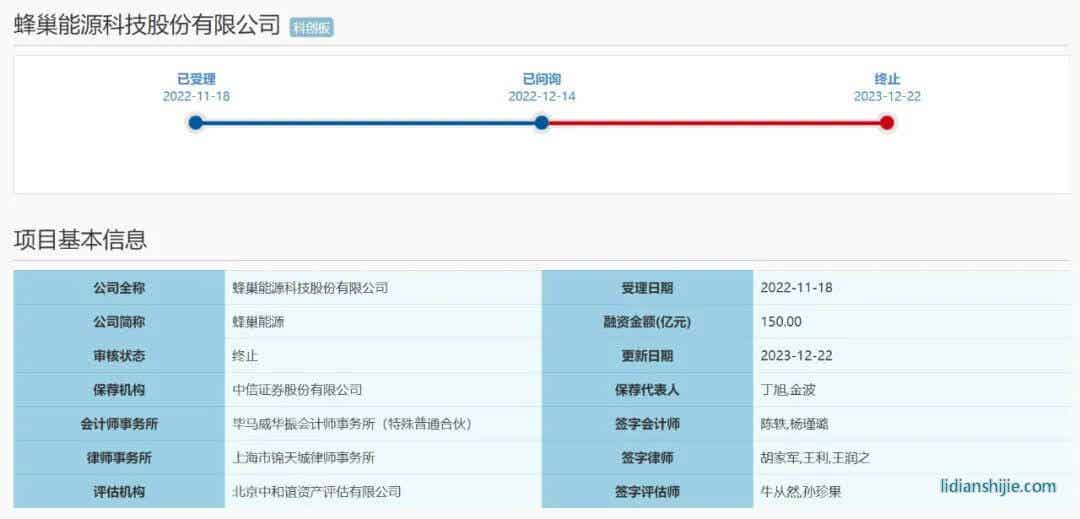The width and height of the screenshot is (1080, 519).
Task: Click the 已受理 stage label in timeline
Action: pyautogui.click(x=196, y=79)
